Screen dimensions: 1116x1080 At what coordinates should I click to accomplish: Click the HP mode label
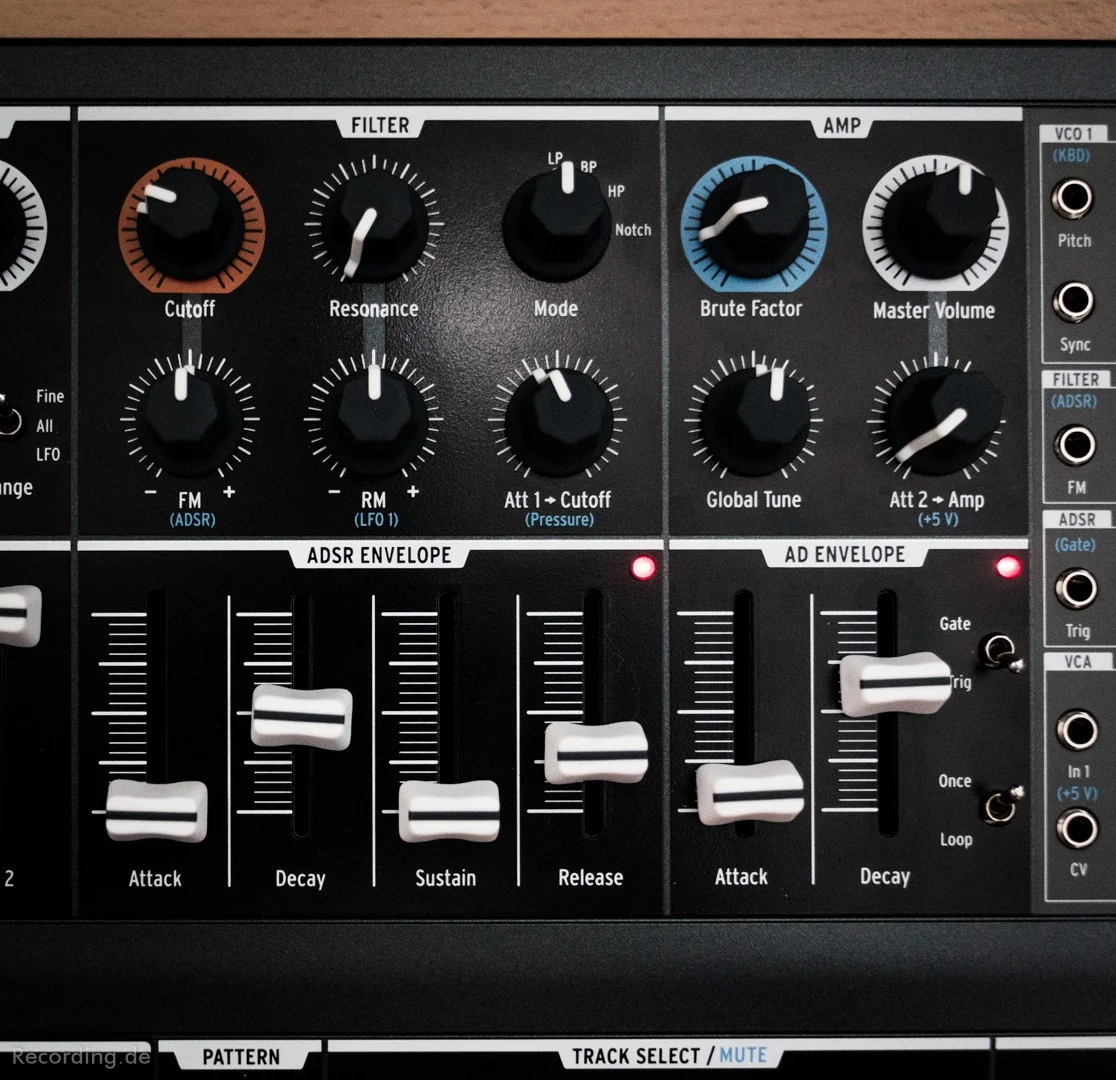tap(616, 191)
